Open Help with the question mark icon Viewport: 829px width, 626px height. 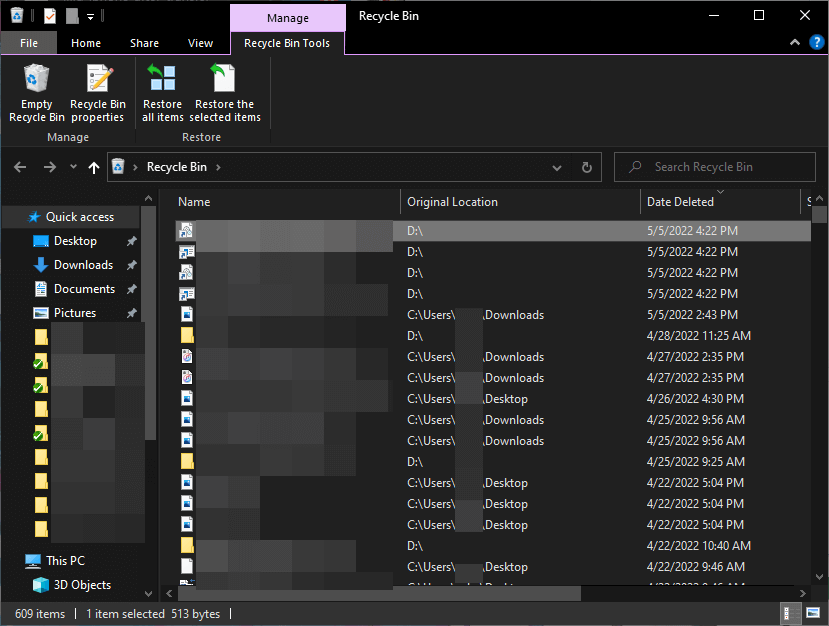(817, 42)
